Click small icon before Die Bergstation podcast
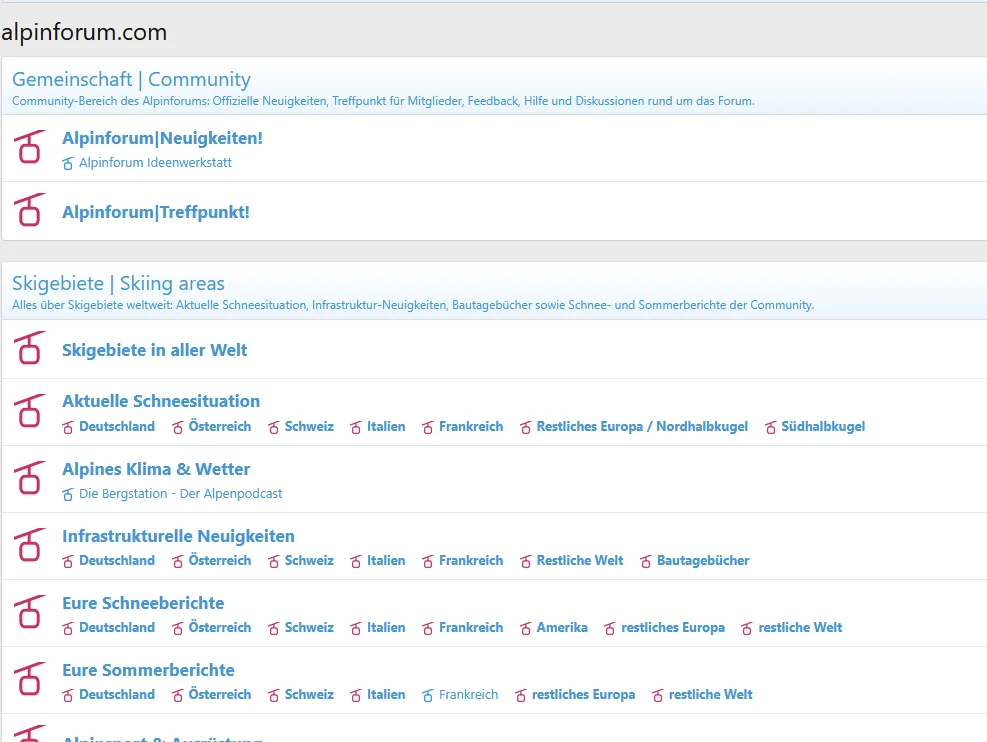987x742 pixels. tap(68, 495)
